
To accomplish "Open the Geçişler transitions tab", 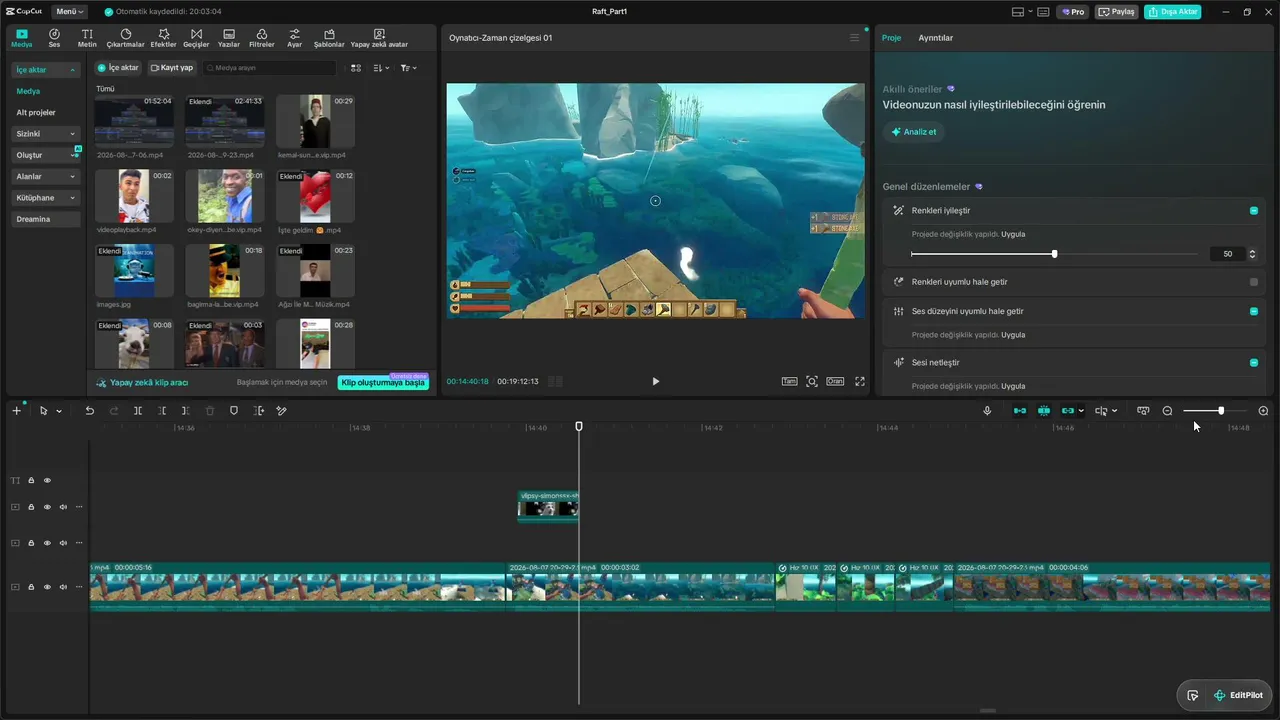I will [x=195, y=38].
